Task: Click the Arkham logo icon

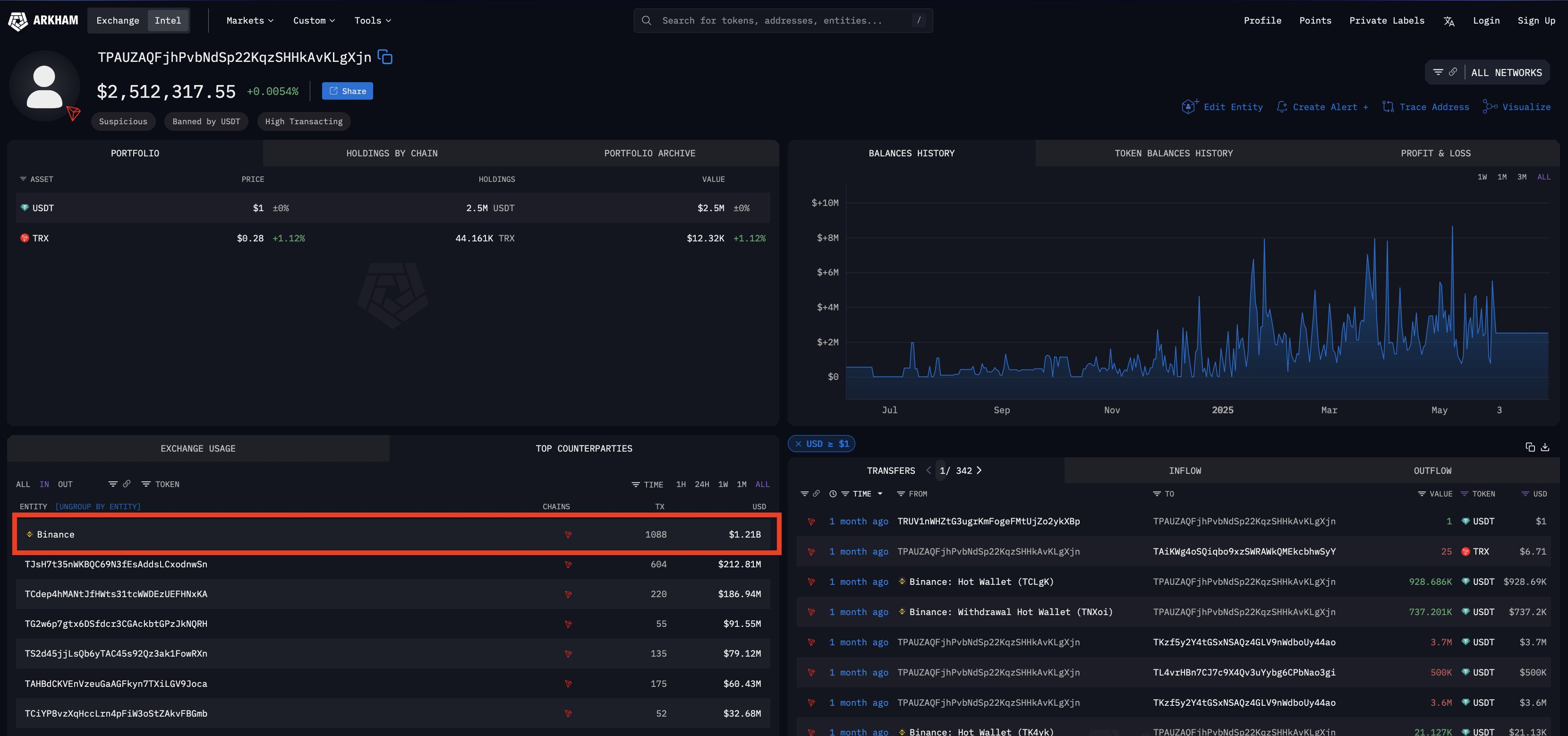Action: pyautogui.click(x=17, y=21)
